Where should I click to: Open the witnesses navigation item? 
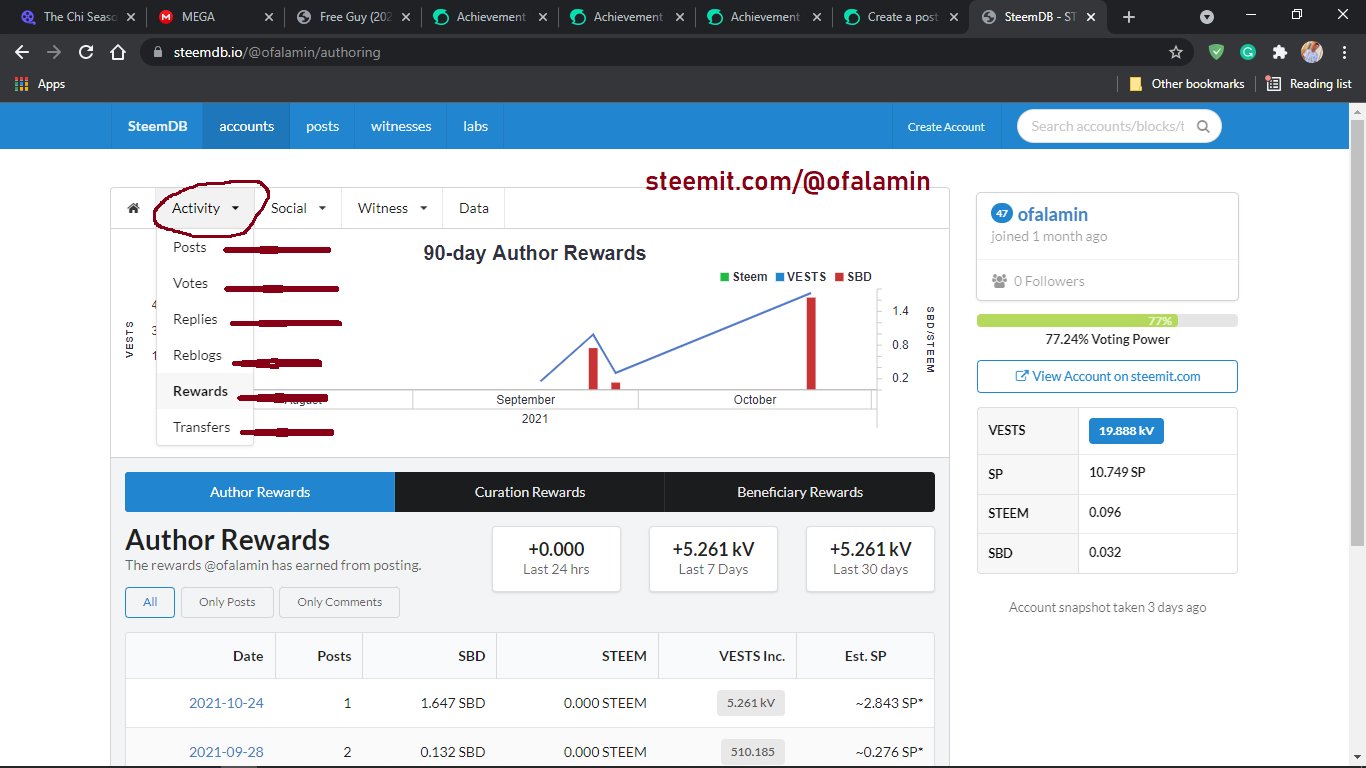click(401, 126)
